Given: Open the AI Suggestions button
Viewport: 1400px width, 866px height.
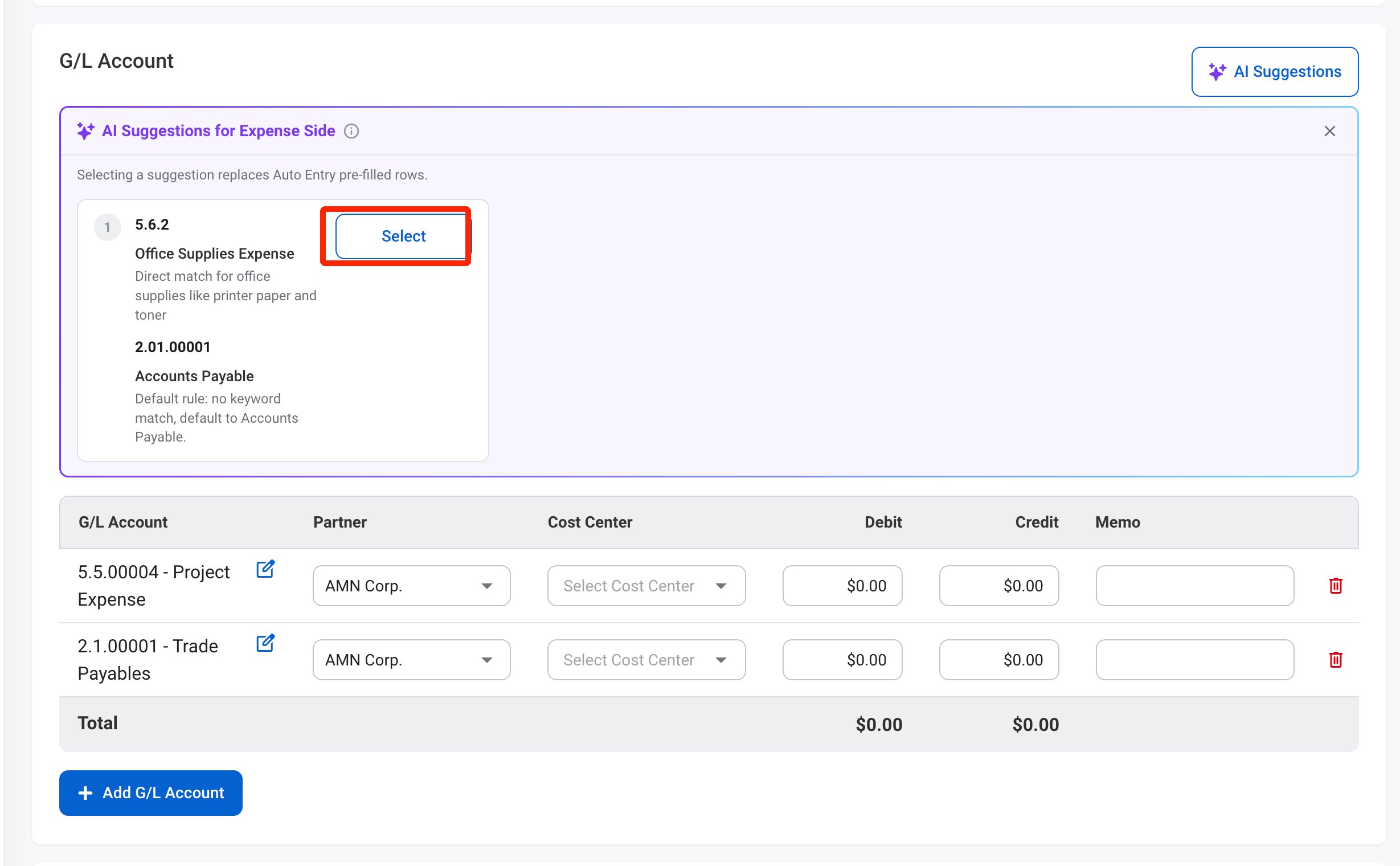Looking at the screenshot, I should (1275, 72).
